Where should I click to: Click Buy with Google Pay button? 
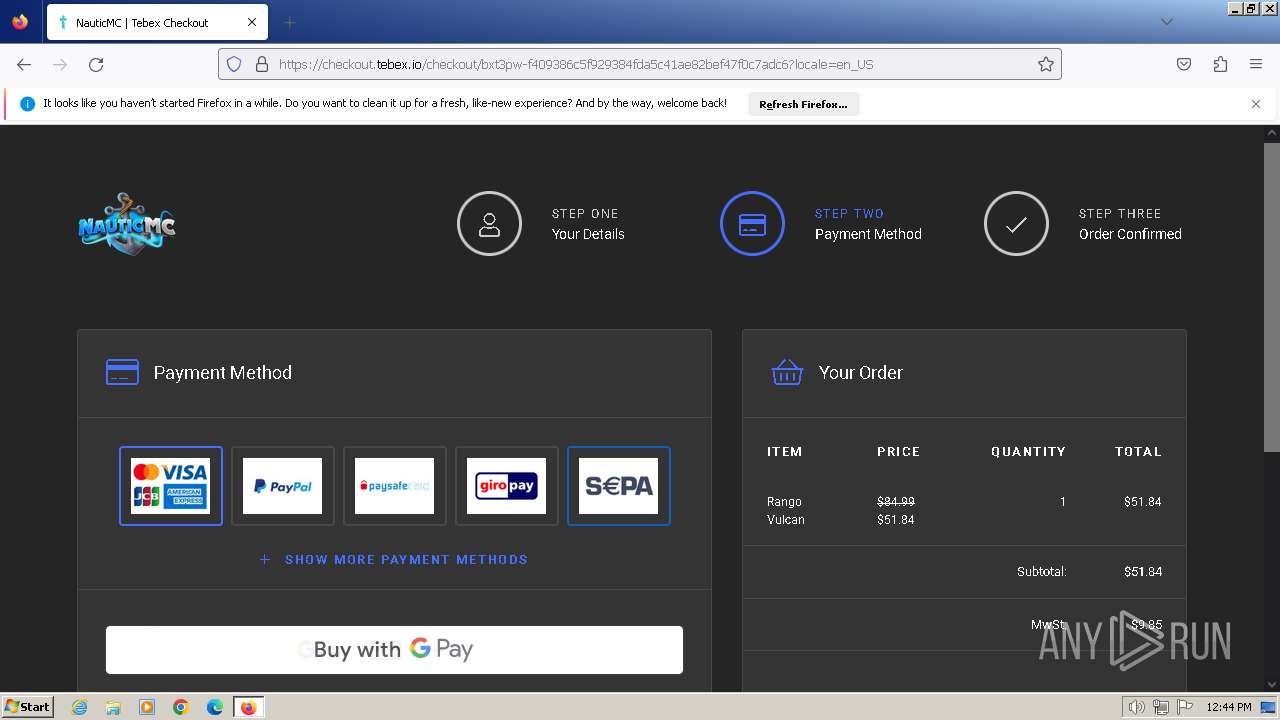pos(394,650)
